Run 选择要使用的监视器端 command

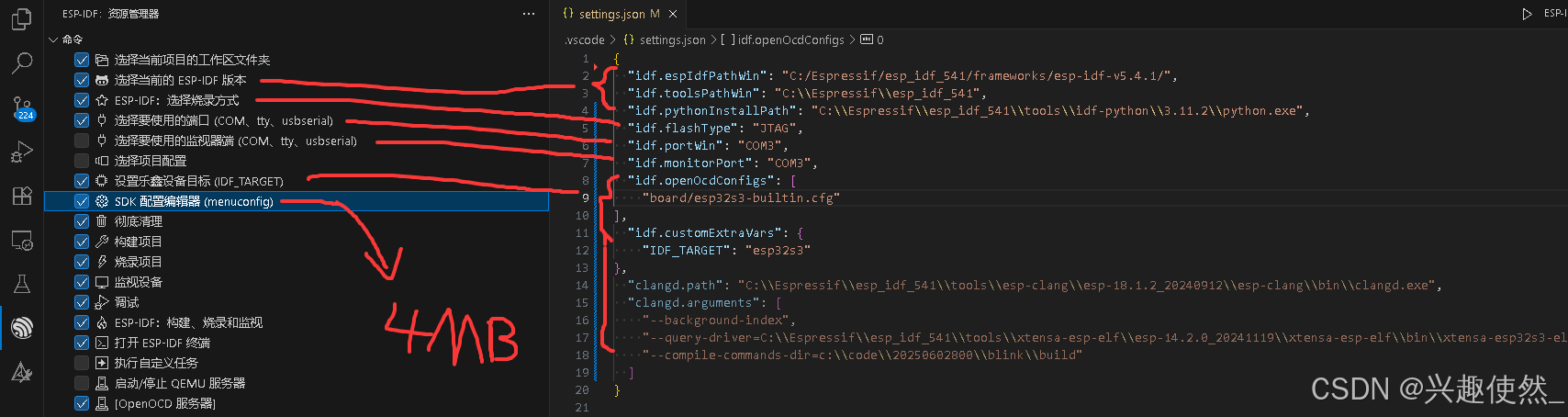235,141
